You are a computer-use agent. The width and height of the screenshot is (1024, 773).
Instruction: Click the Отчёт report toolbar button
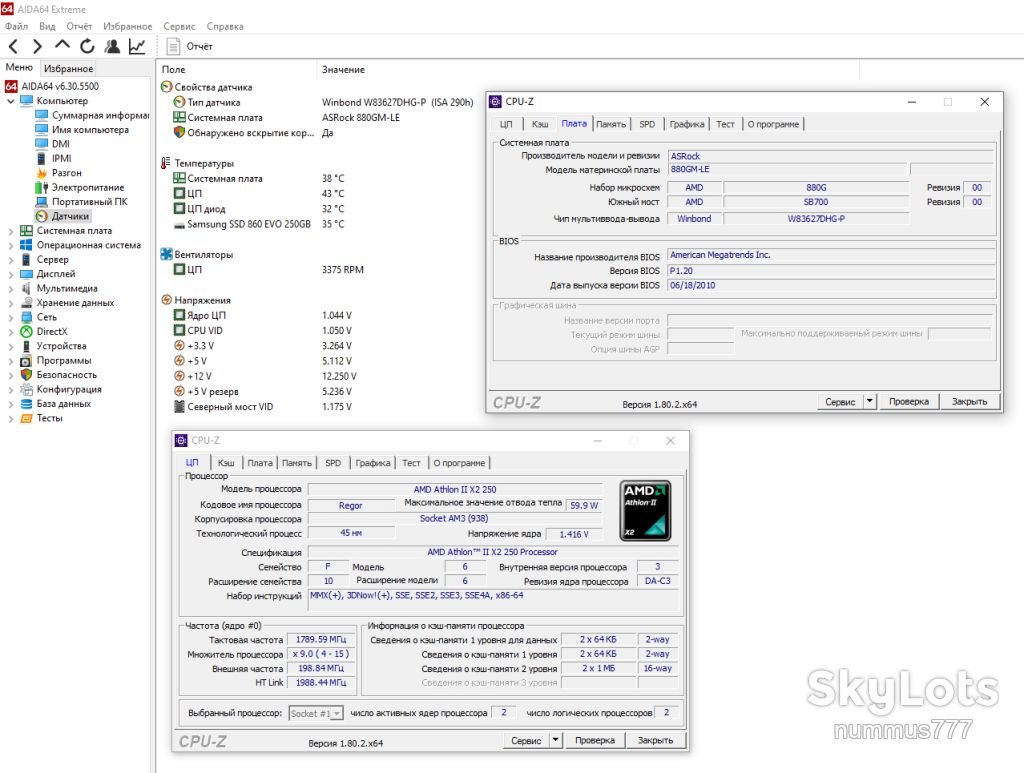[189, 46]
